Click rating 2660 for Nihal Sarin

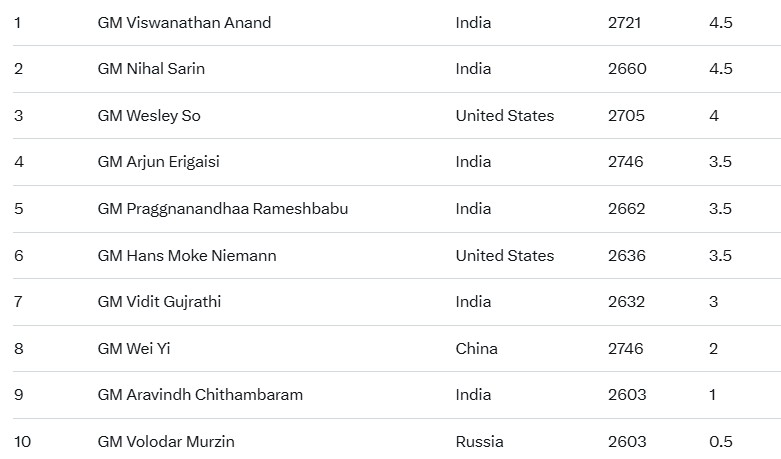click(x=627, y=69)
